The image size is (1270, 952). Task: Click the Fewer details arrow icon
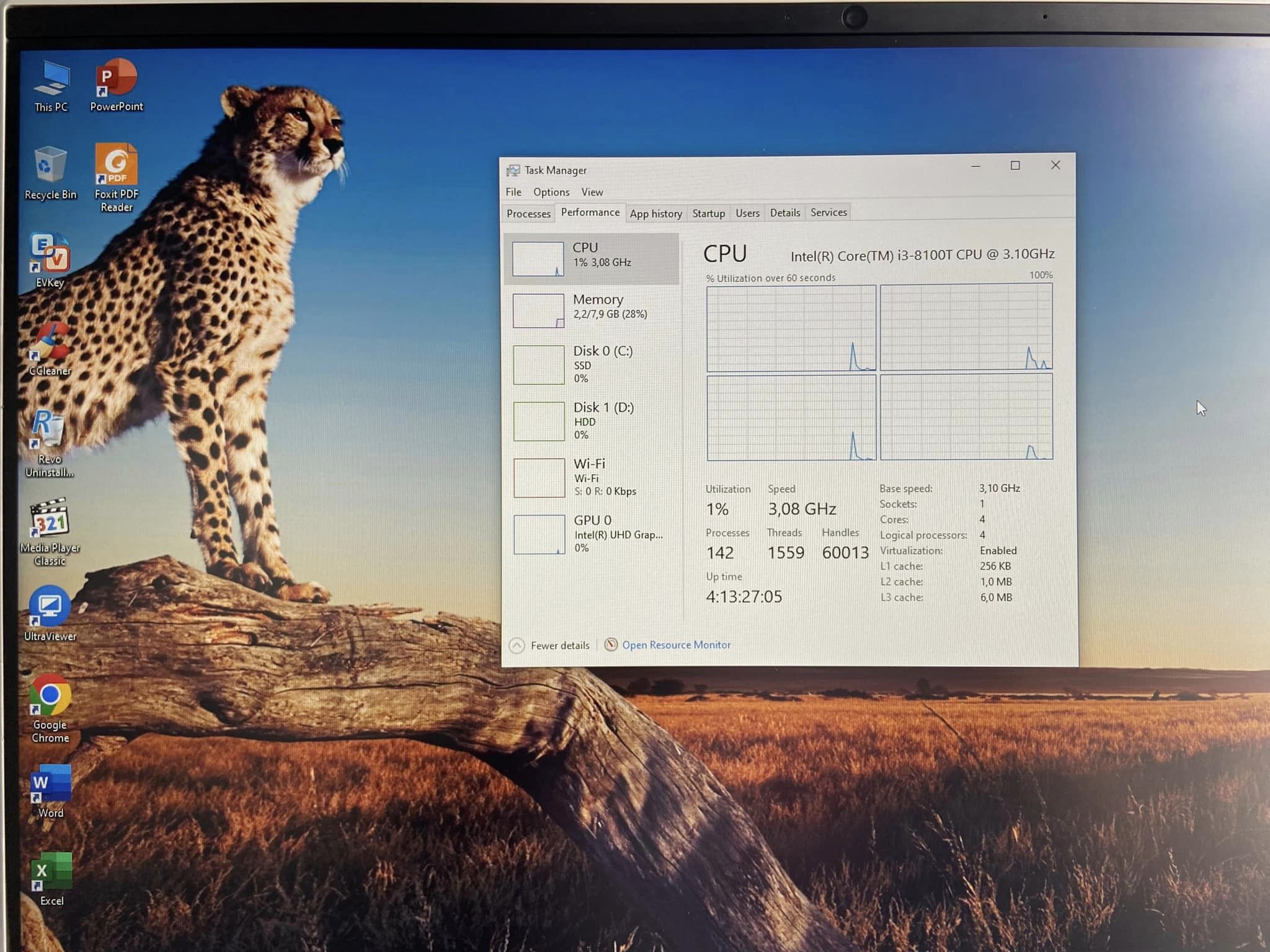click(x=517, y=646)
